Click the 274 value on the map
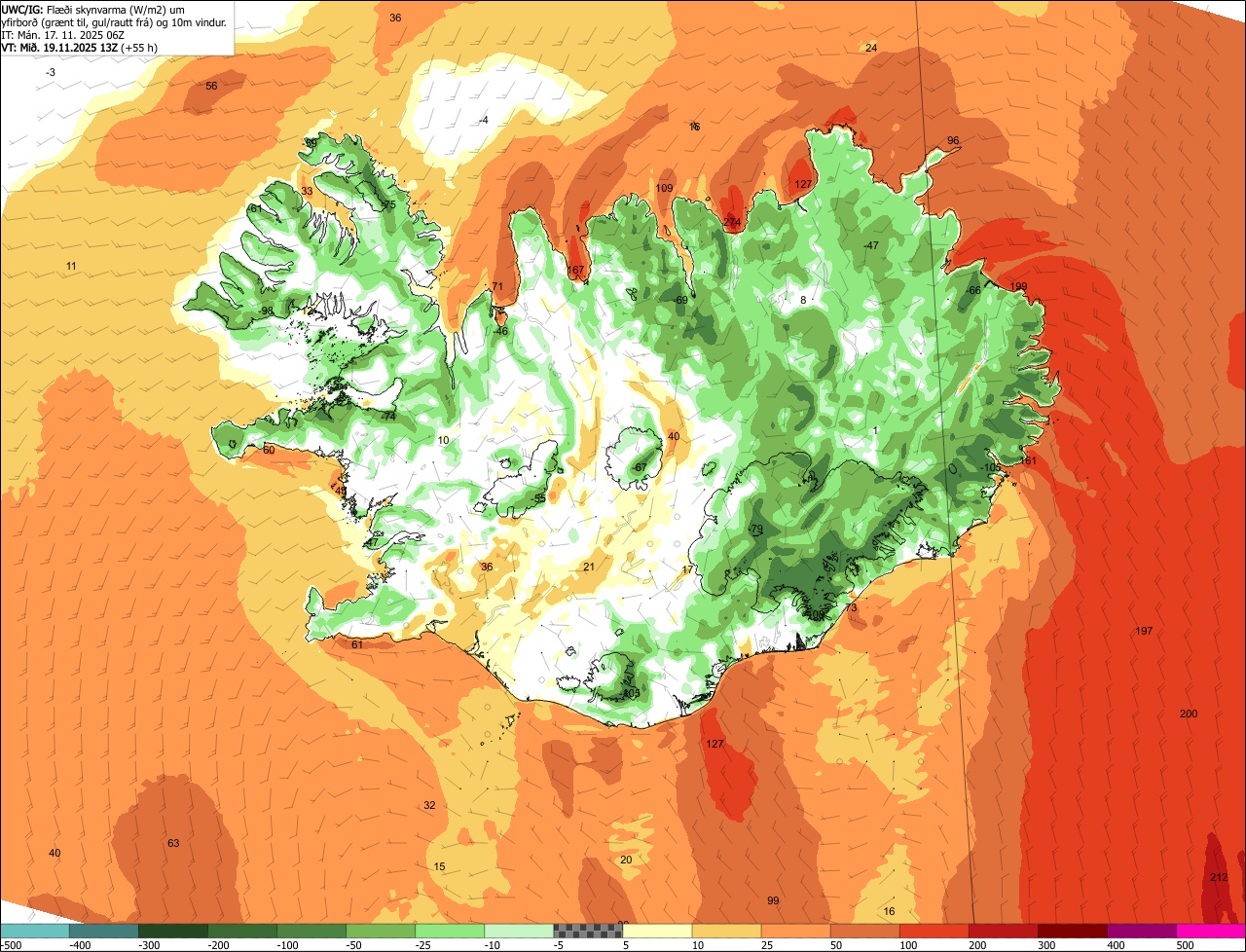This screenshot has height=952, width=1246. (733, 223)
